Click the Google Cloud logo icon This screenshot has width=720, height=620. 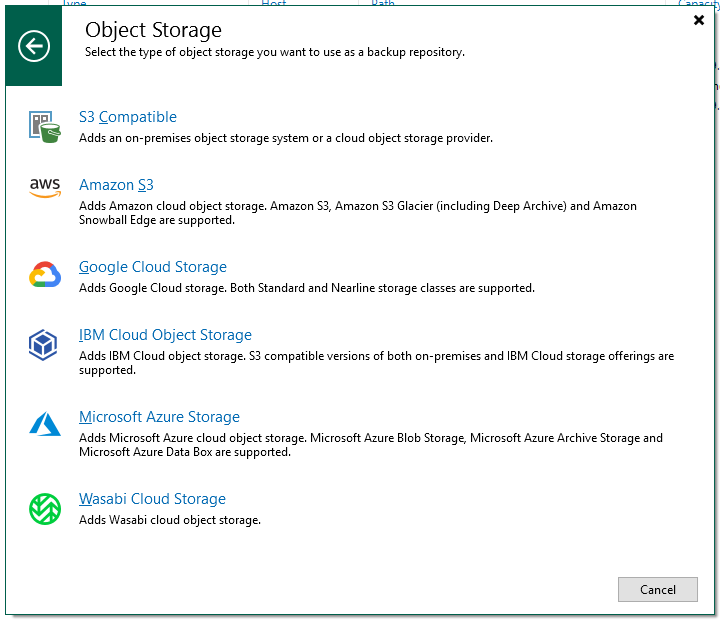pyautogui.click(x=45, y=275)
